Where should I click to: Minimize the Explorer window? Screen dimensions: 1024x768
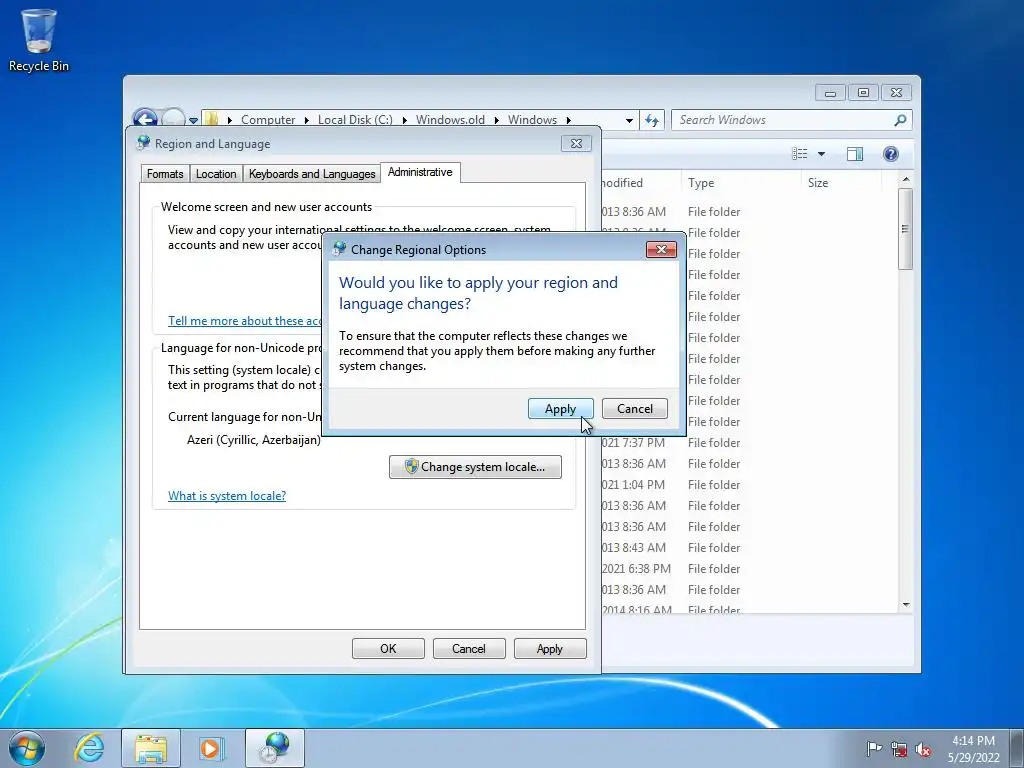tap(830, 93)
